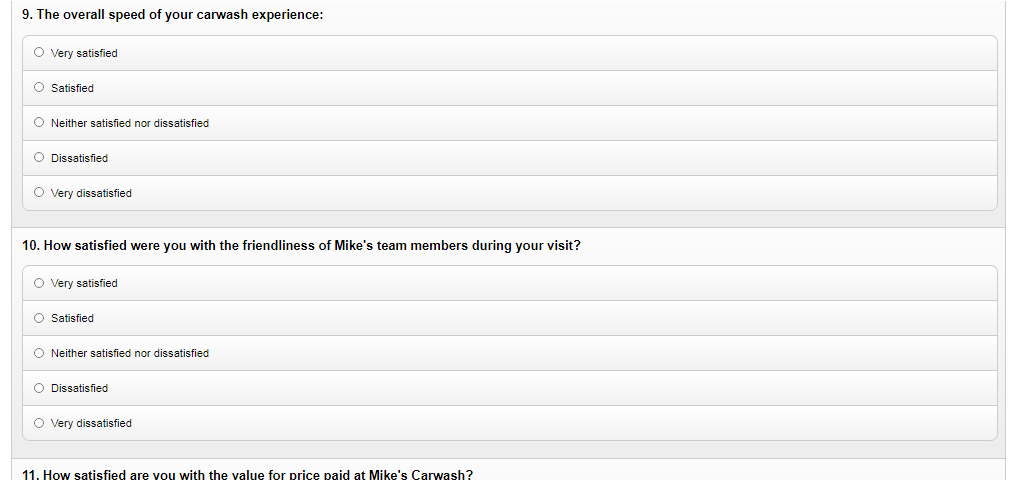
Task: Pick 'Dissatisfied' radio for overall speed question
Action: (39, 158)
